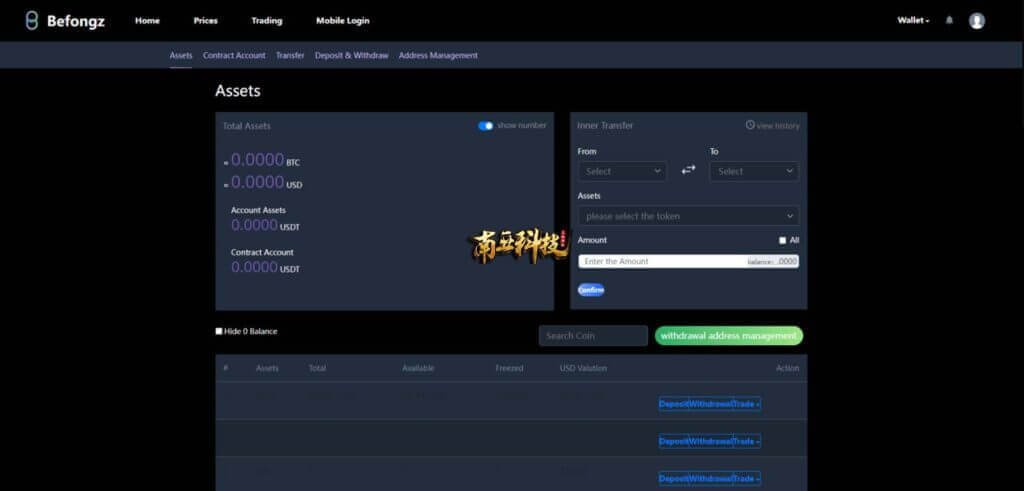Switch to Contract Account tab
1024x491 pixels.
(234, 55)
